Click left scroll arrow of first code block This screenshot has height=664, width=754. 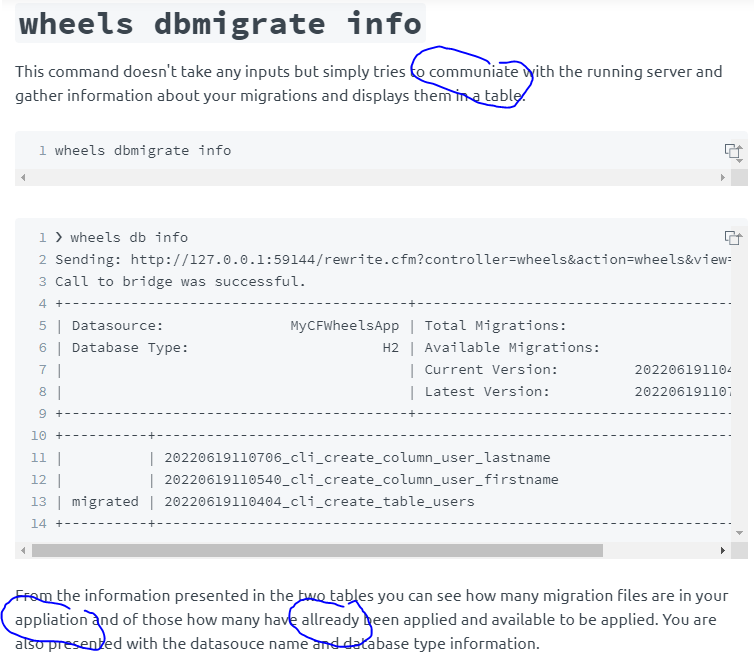[23, 177]
